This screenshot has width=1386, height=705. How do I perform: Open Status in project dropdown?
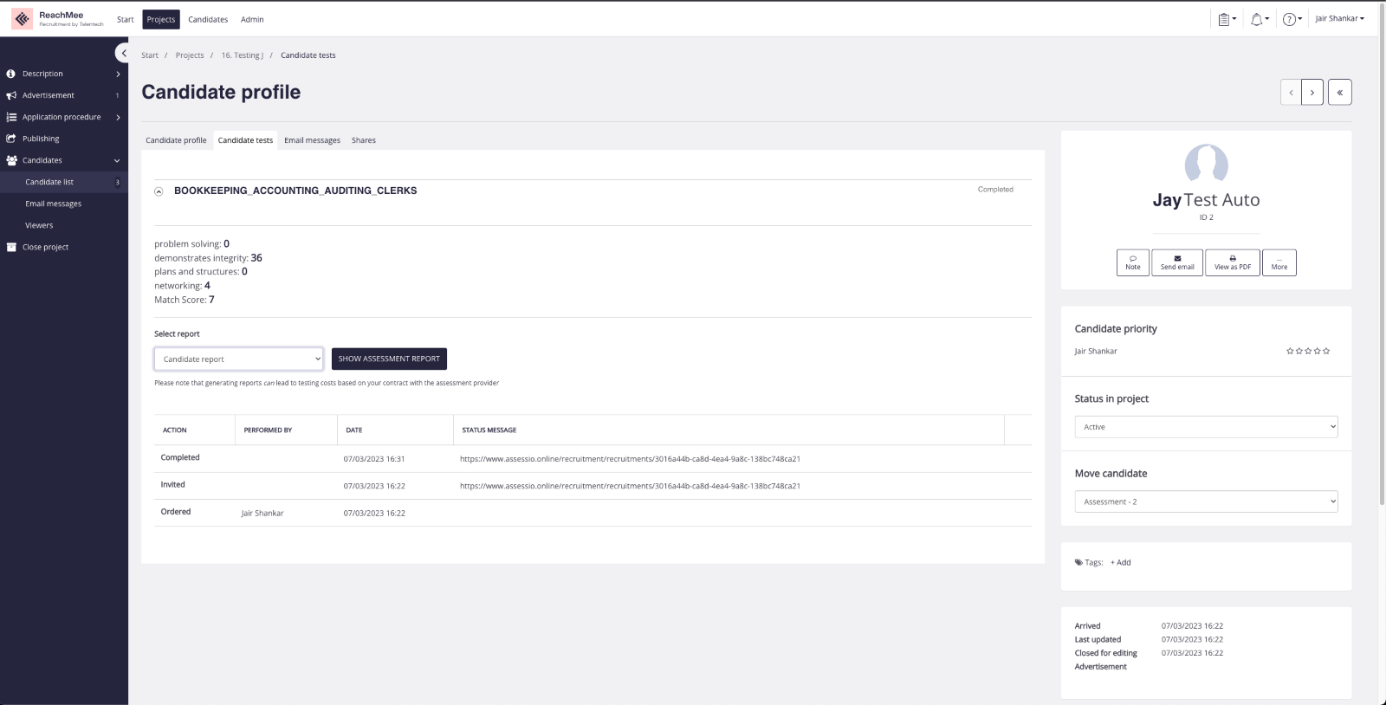coord(1205,427)
